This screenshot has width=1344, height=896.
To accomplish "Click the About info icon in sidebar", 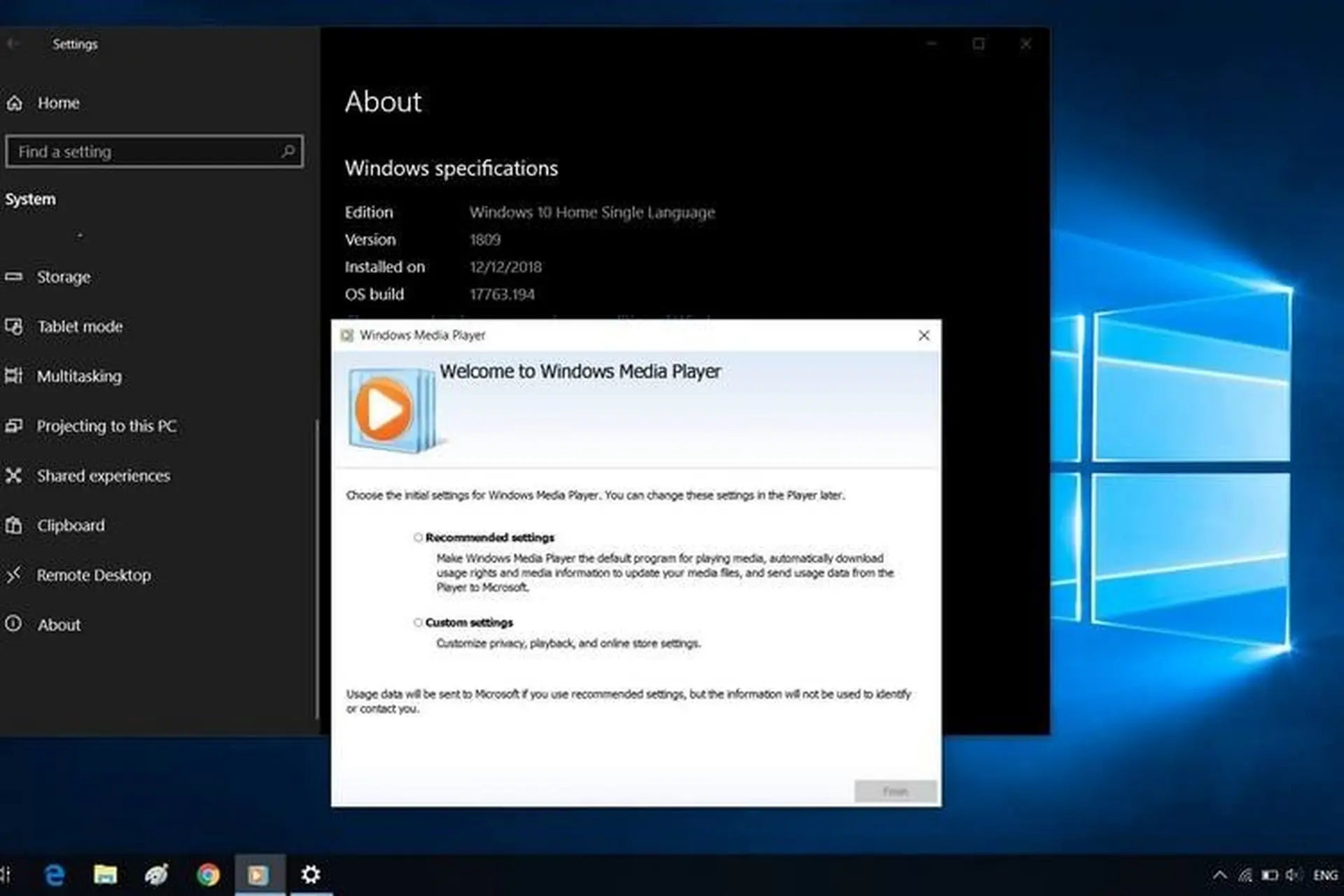I will click(x=14, y=624).
